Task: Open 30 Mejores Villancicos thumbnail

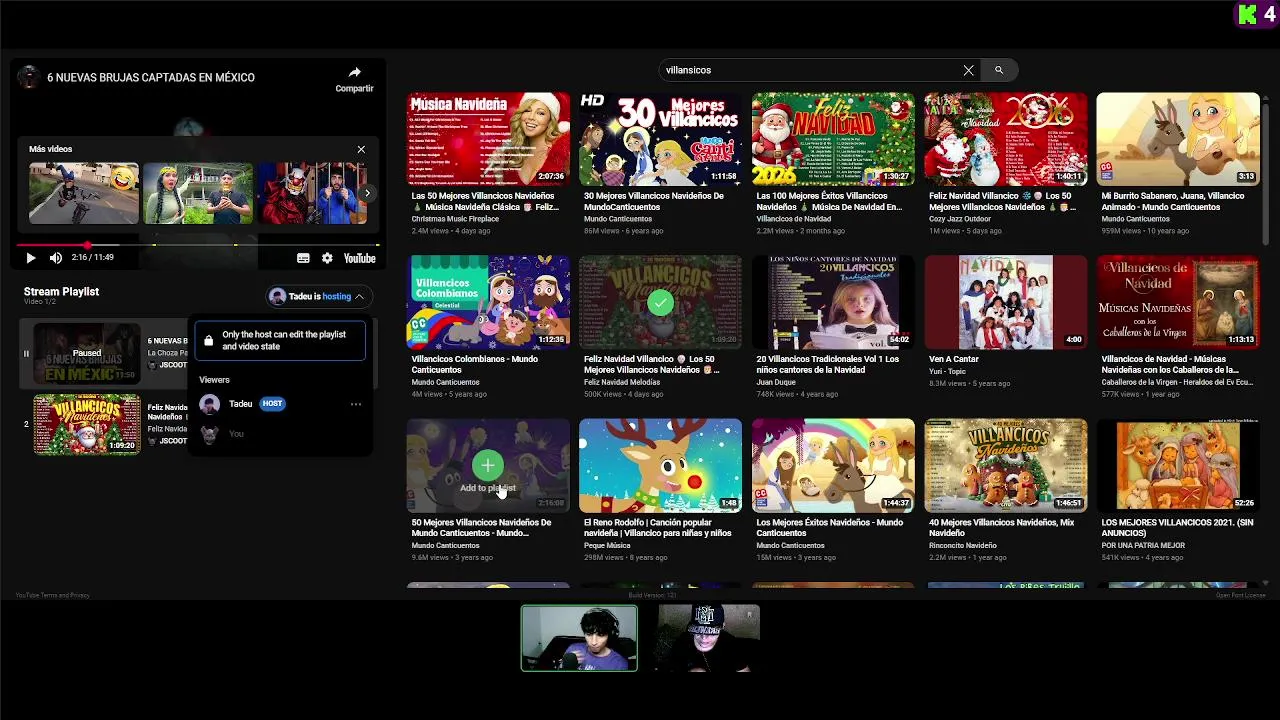Action: (x=660, y=139)
